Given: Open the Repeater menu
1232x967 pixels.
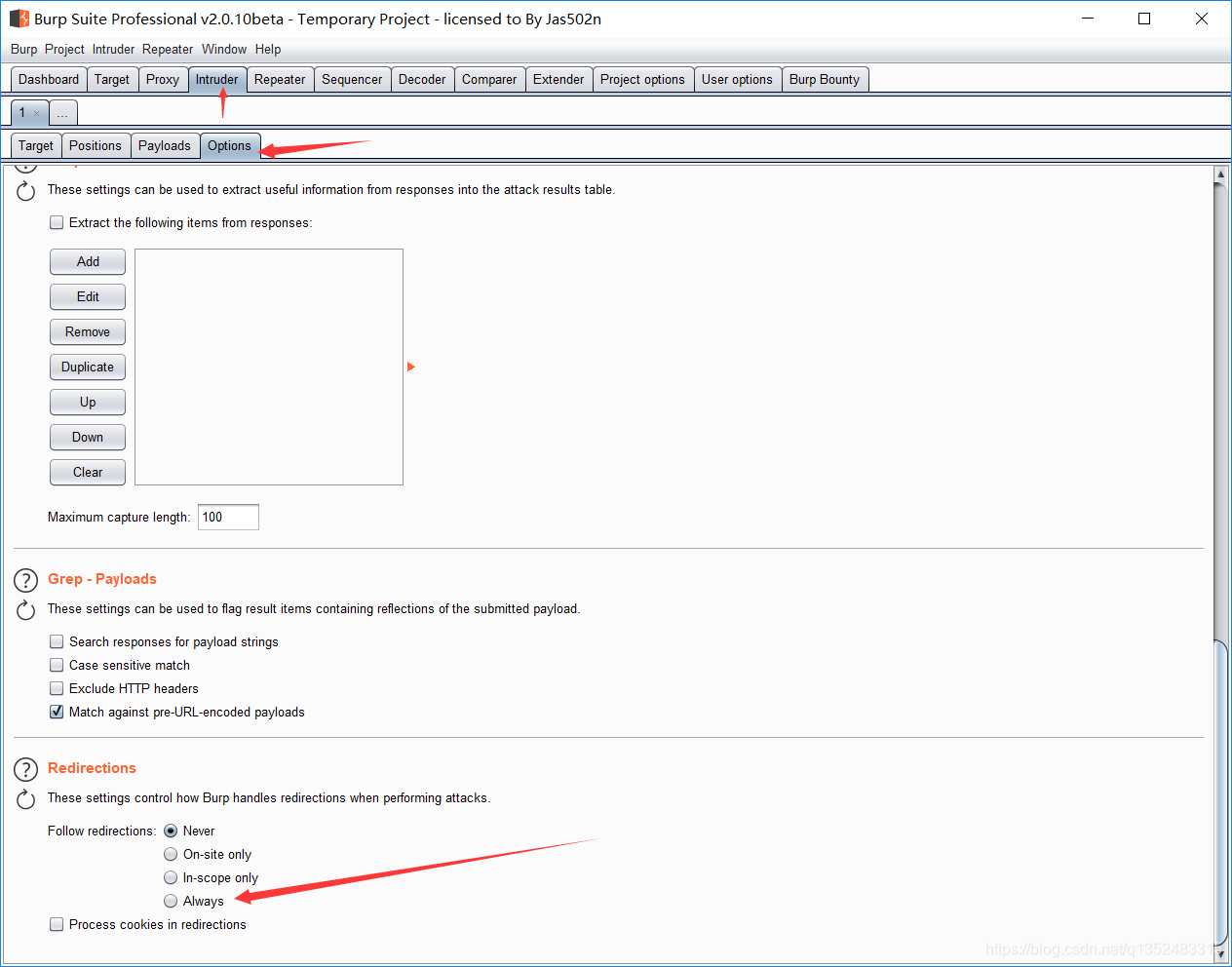Looking at the screenshot, I should click(x=168, y=49).
